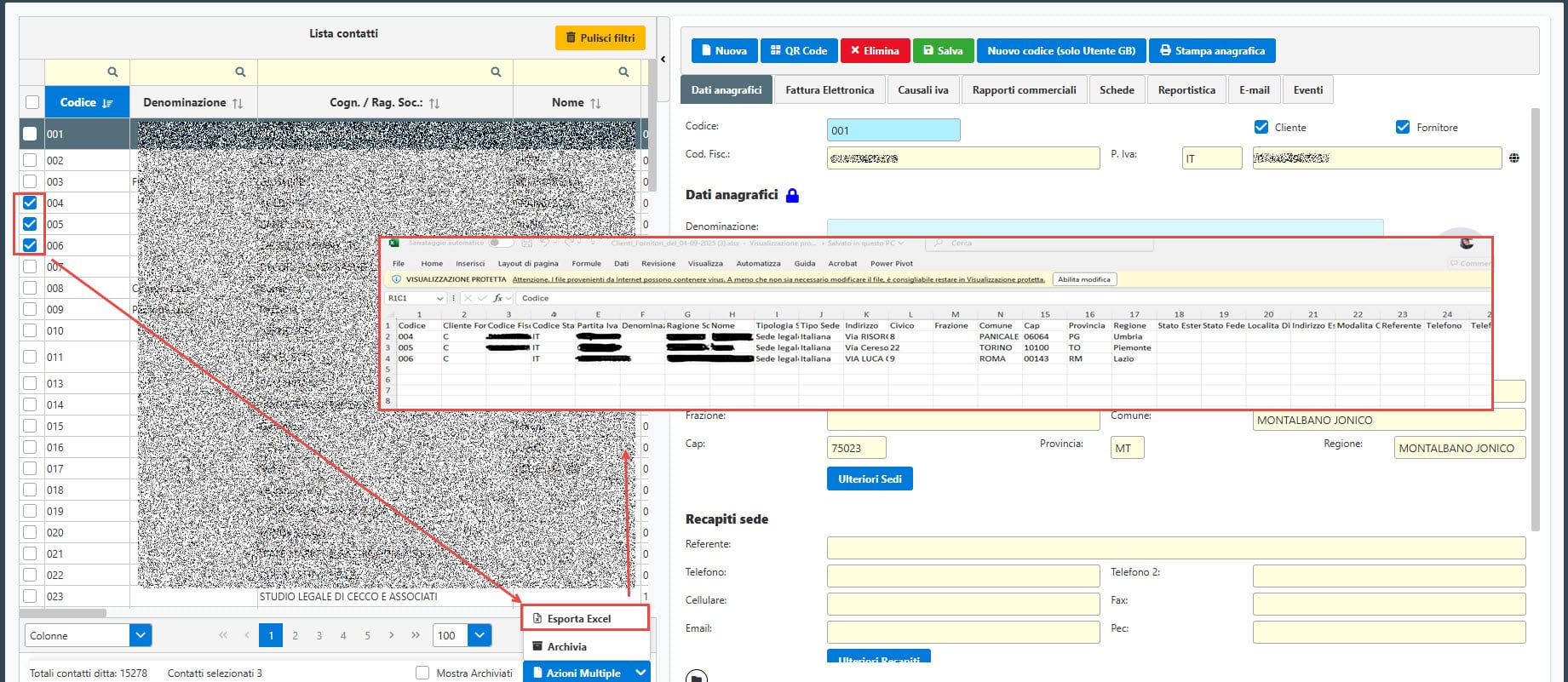The height and width of the screenshot is (682, 1568).
Task: Click the contact list horizontal scrollbar
Action: coord(63,613)
